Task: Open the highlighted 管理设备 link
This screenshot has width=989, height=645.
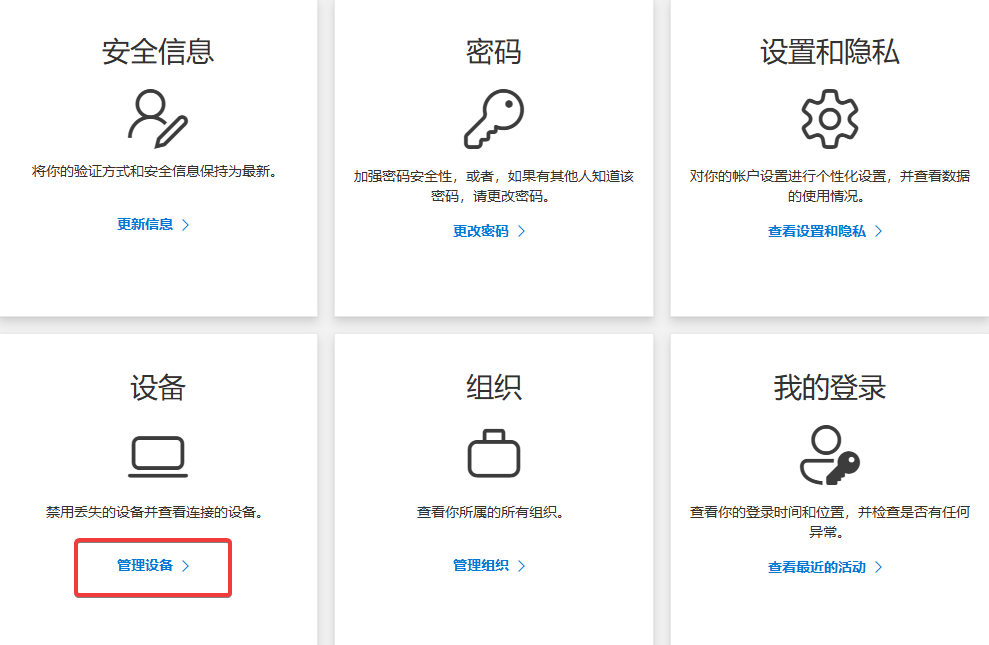Action: pyautogui.click(x=145, y=564)
